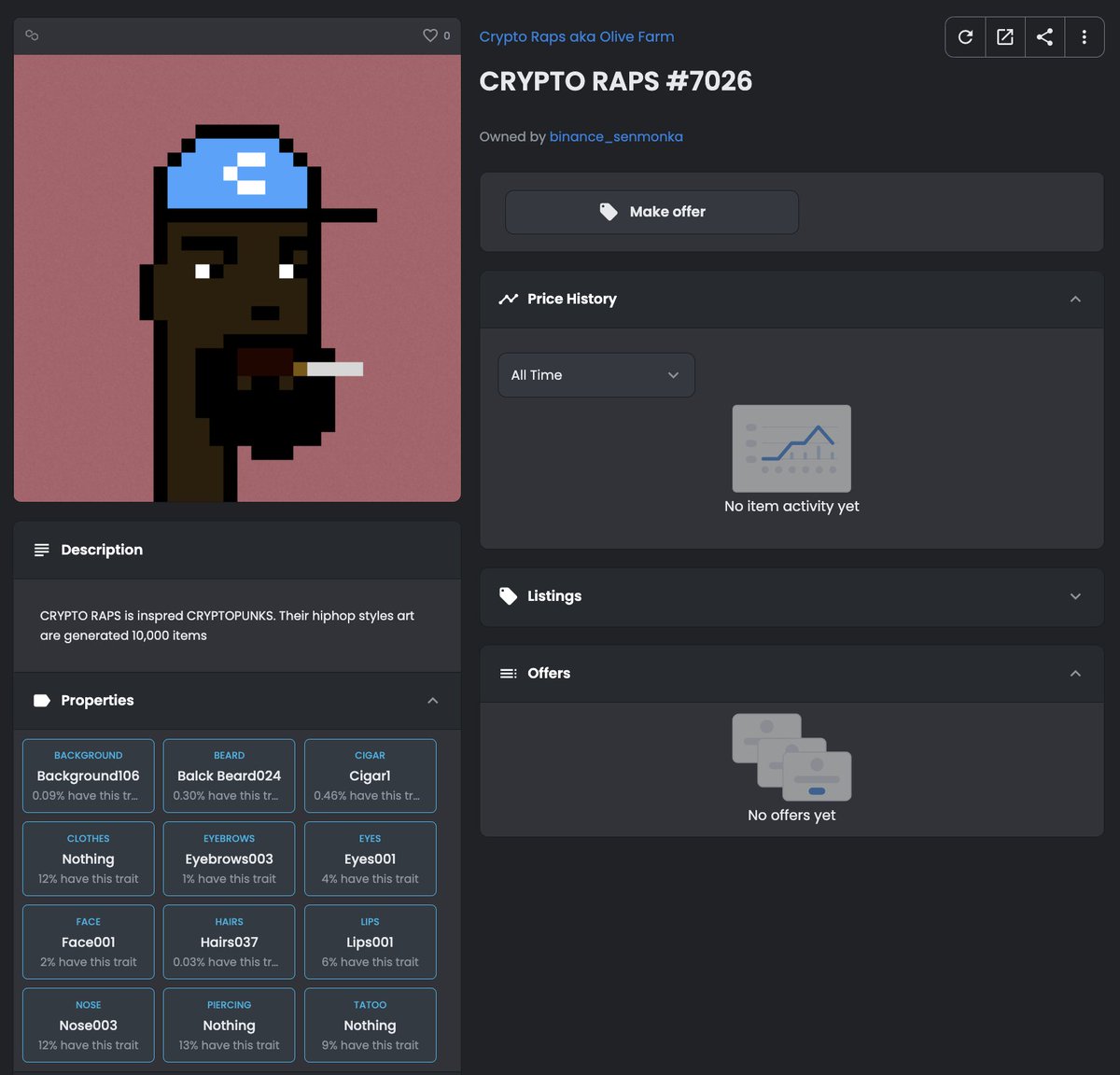
Task: Collapse the Offers section
Action: [1075, 673]
